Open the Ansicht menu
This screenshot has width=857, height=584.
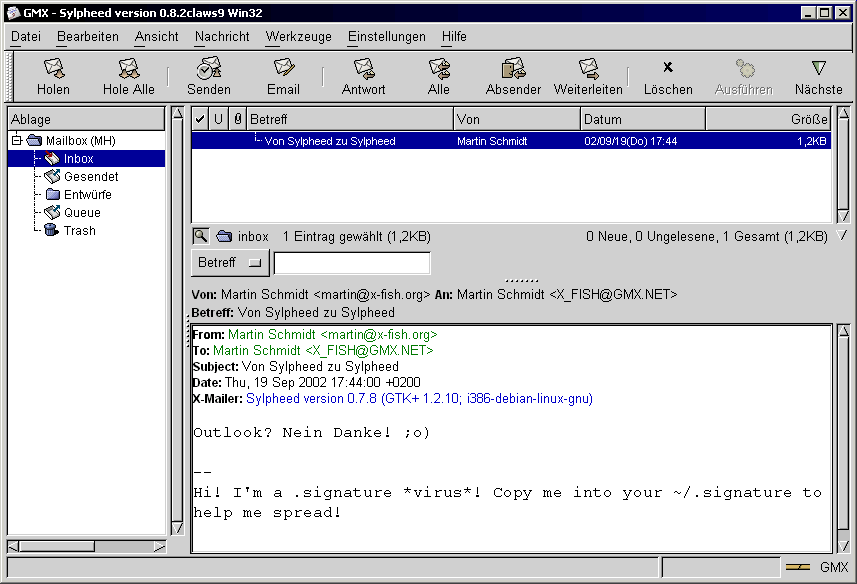point(156,37)
